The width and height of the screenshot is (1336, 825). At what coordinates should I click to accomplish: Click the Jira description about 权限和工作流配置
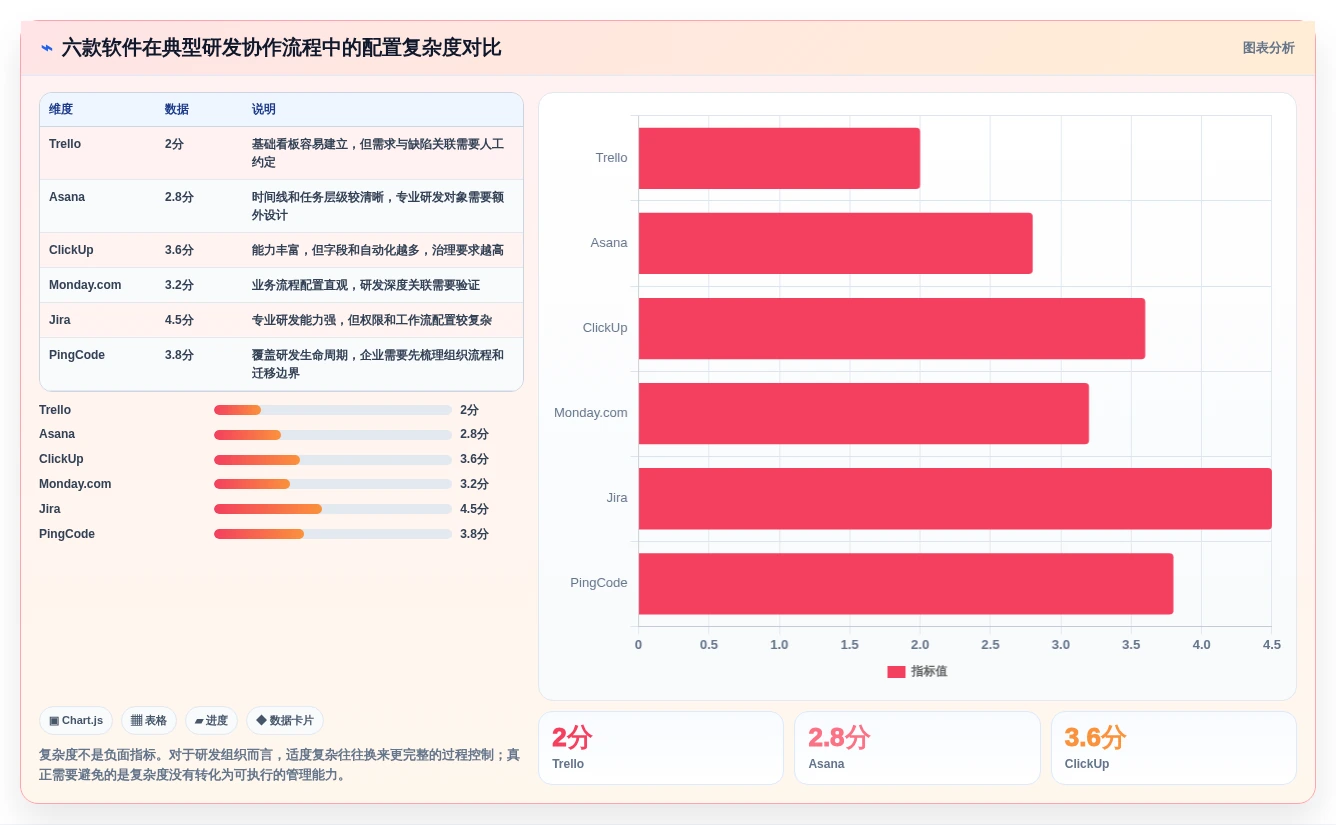coord(372,320)
